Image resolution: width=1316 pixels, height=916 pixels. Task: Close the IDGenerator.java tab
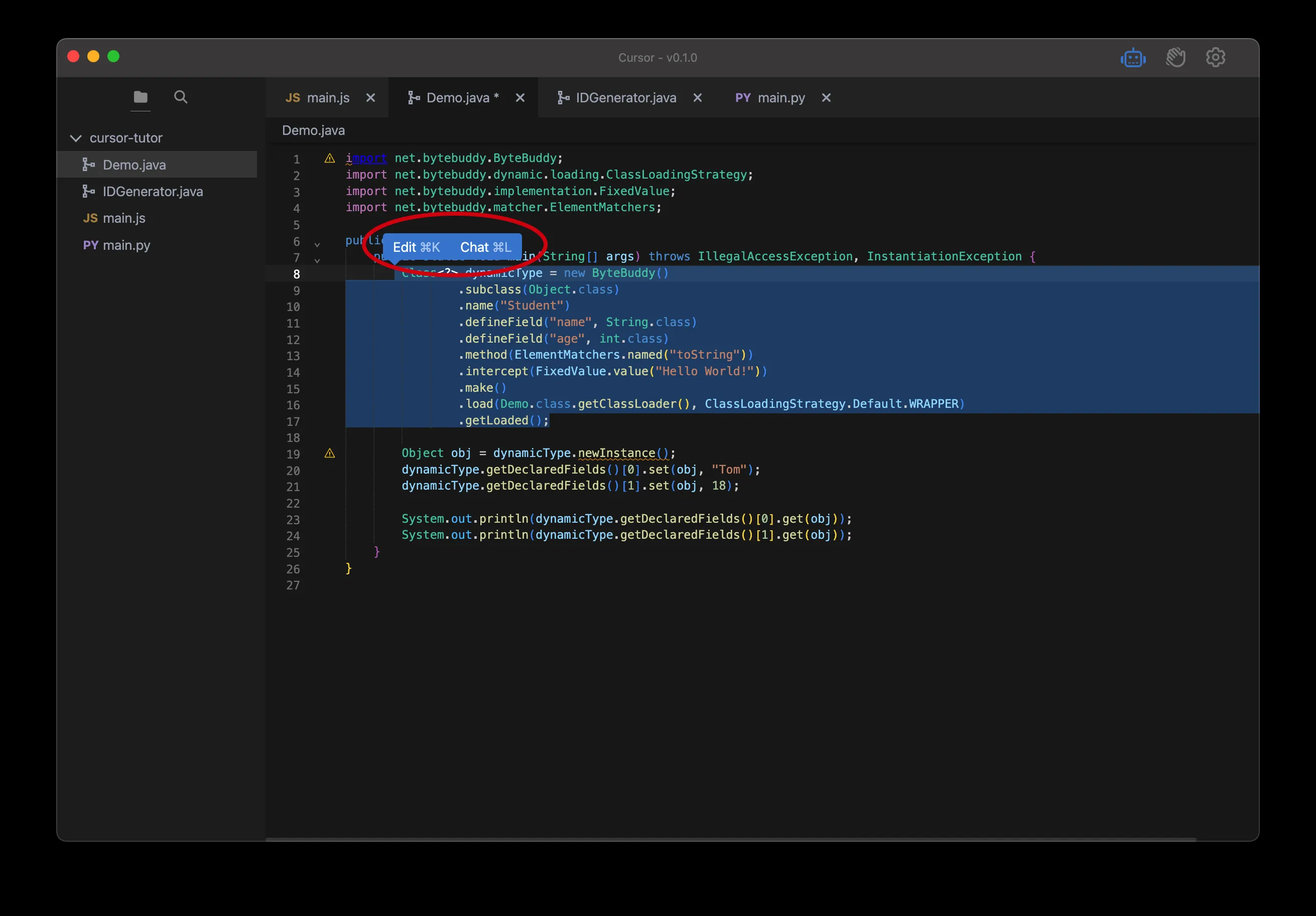(698, 98)
